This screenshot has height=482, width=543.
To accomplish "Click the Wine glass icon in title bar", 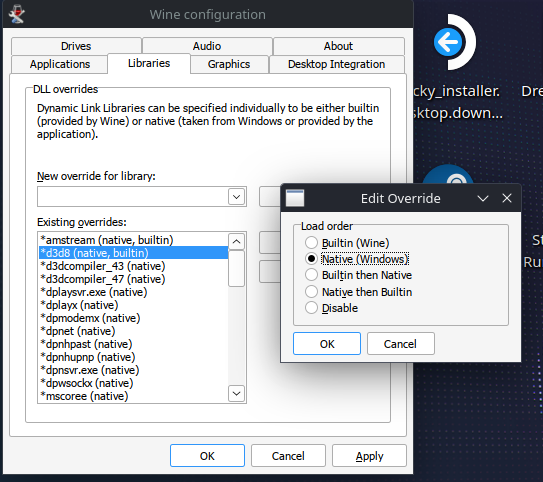I will [x=16, y=14].
